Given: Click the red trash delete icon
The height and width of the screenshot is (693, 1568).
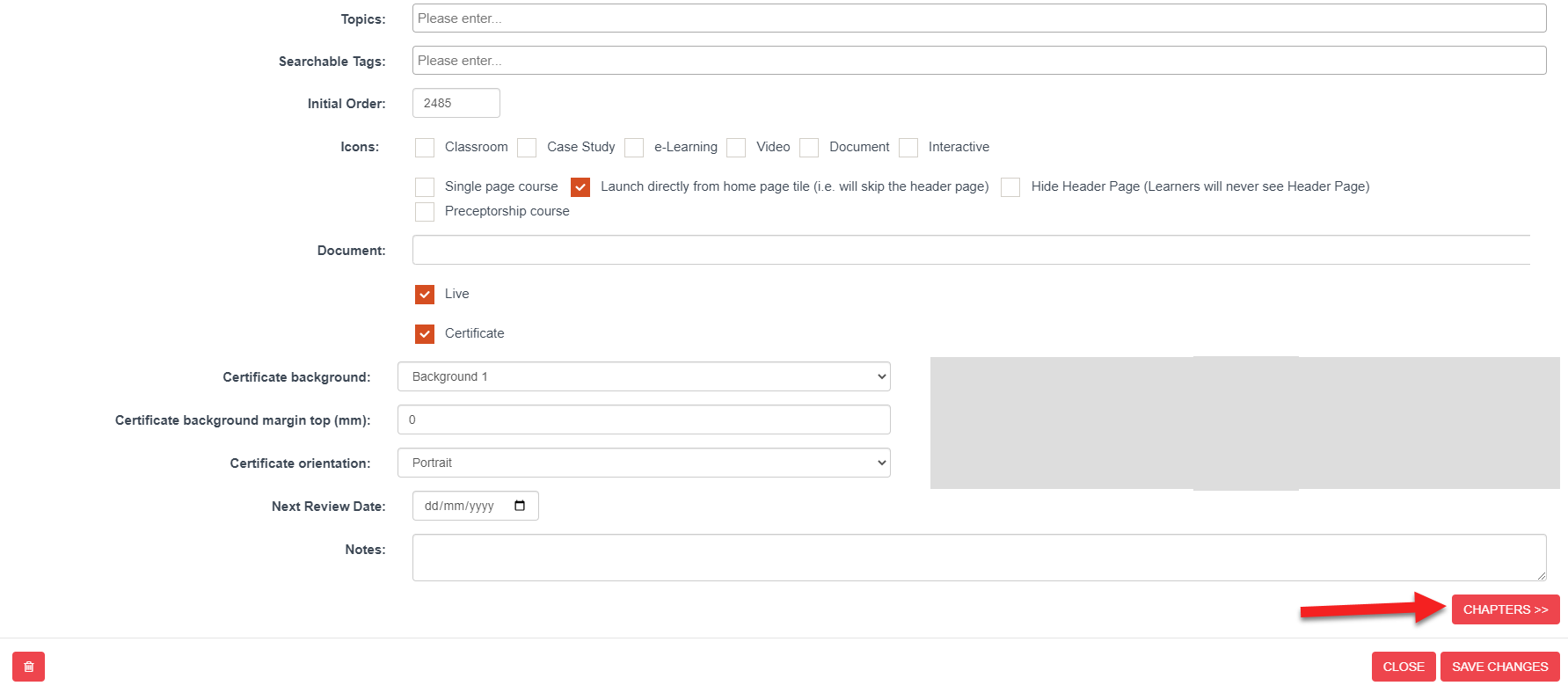Looking at the screenshot, I should click(28, 667).
